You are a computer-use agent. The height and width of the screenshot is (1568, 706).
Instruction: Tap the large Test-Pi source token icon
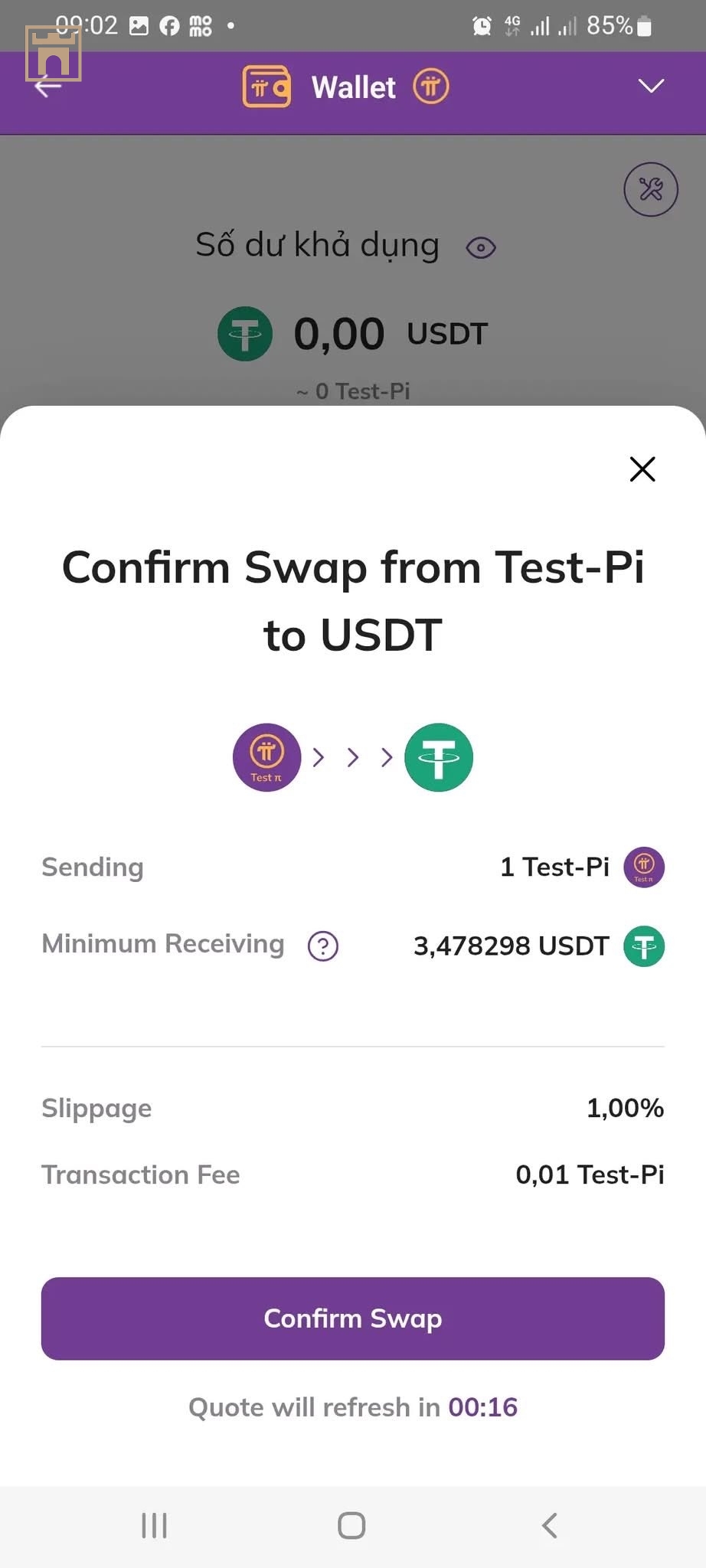tap(266, 757)
